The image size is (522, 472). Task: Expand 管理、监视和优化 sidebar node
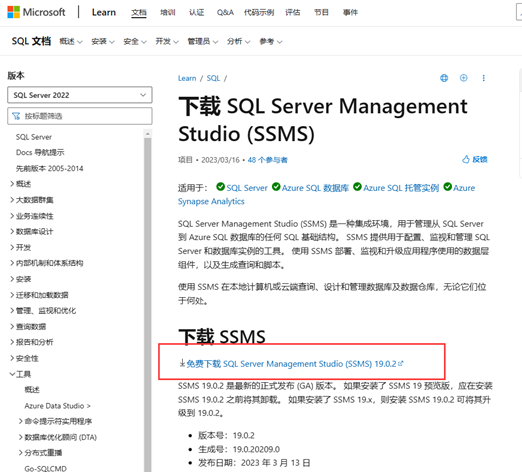point(43,310)
